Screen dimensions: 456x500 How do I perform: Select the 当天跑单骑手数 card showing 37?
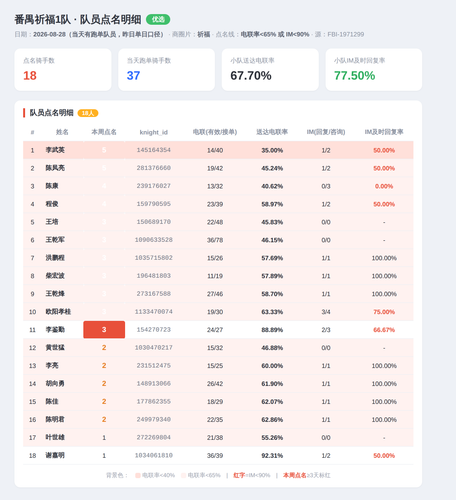(167, 70)
